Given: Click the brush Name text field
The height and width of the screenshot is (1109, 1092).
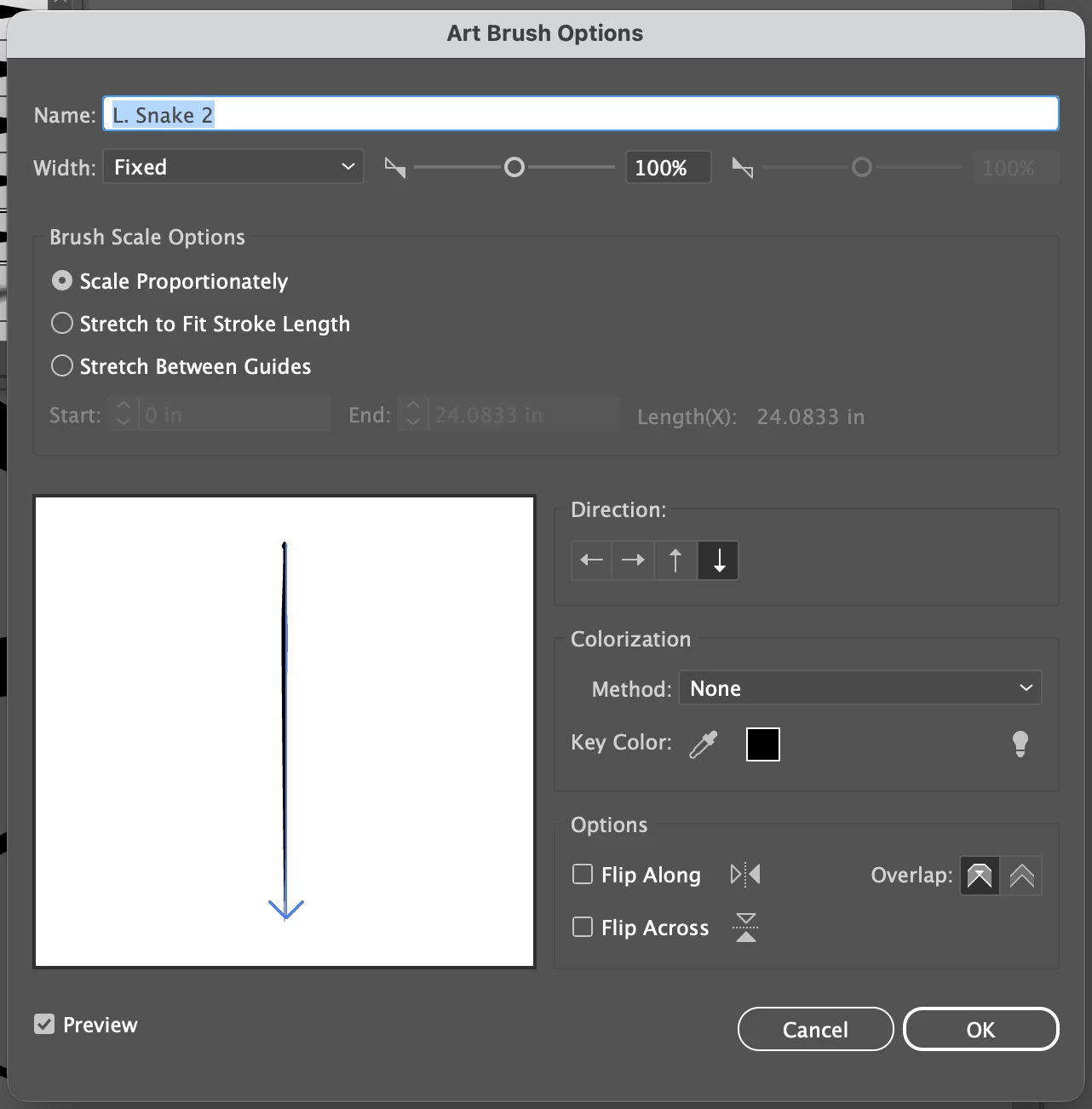Looking at the screenshot, I should pyautogui.click(x=581, y=114).
